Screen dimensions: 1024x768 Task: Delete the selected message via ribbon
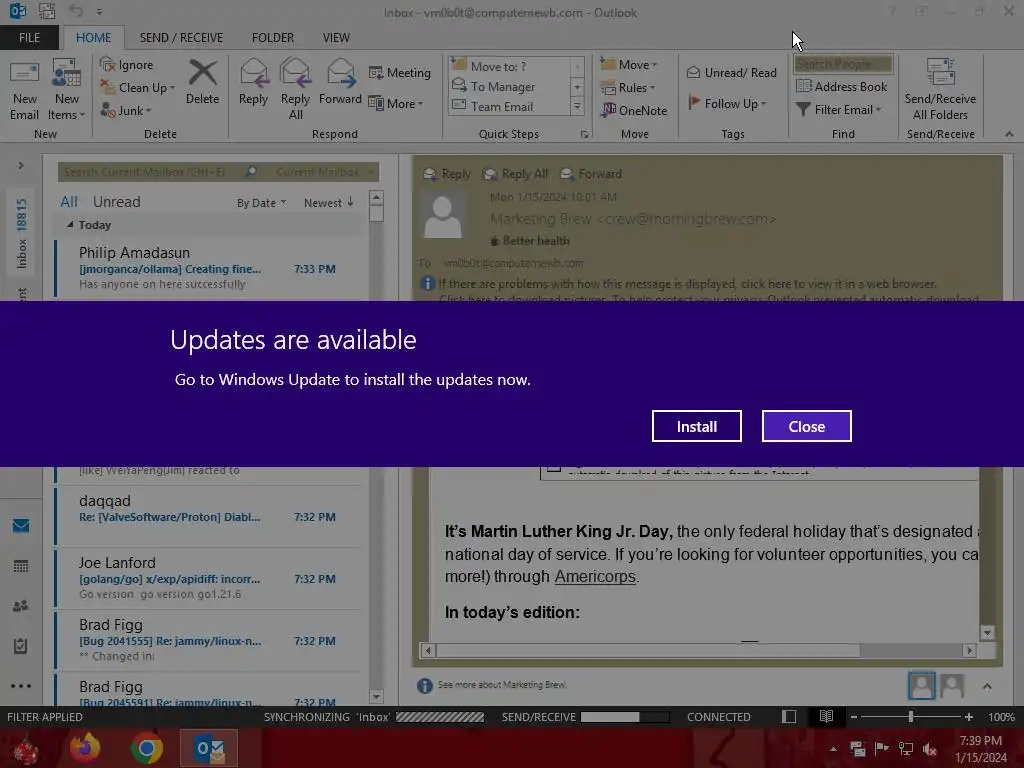(202, 83)
